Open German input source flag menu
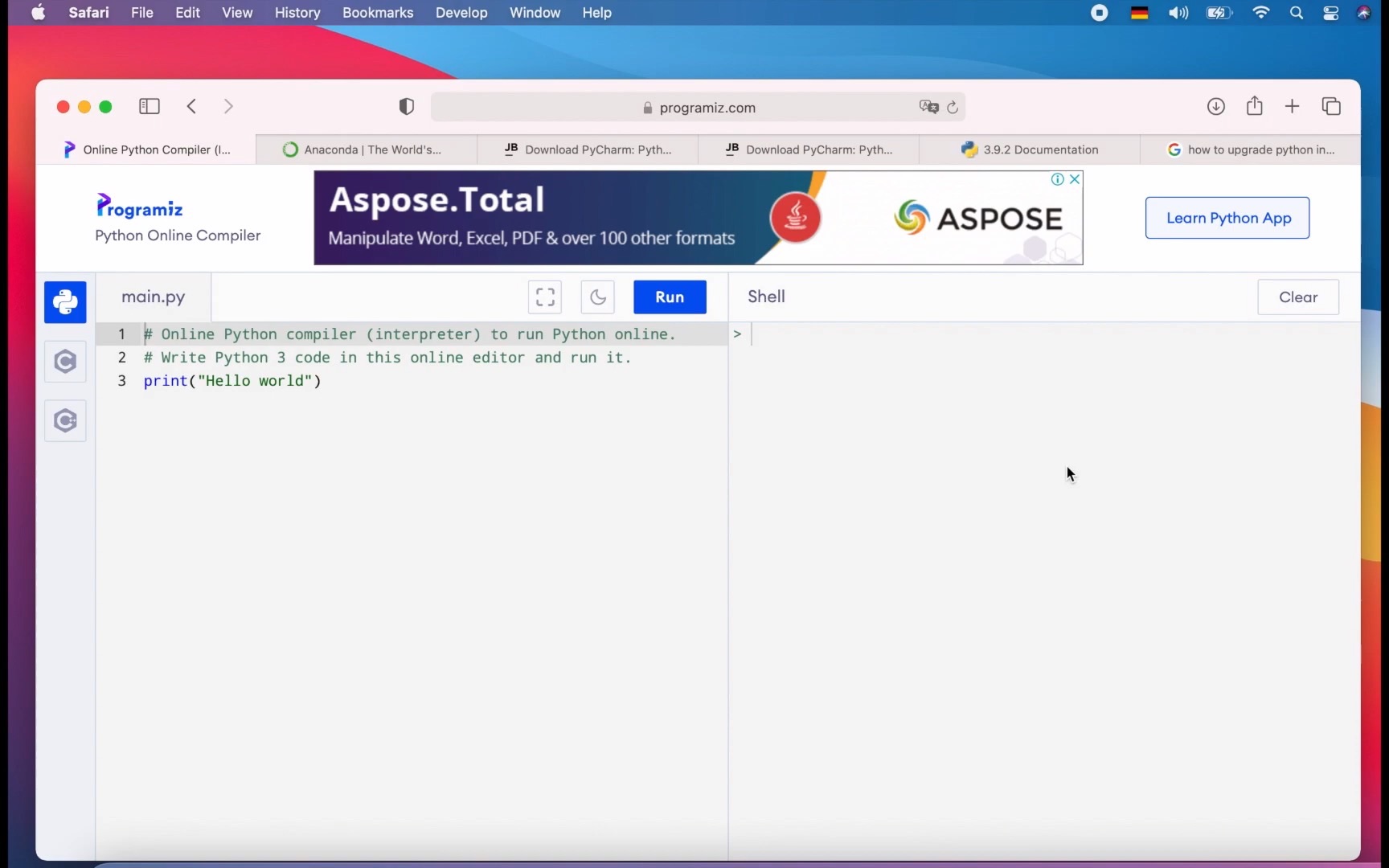The height and width of the screenshot is (868, 1389). tap(1139, 13)
